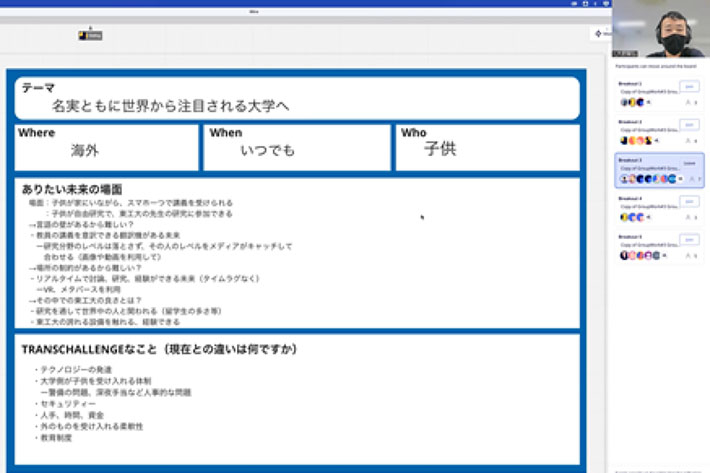Select the Who 子供 box
Screen dimensions: 710x473
point(487,147)
